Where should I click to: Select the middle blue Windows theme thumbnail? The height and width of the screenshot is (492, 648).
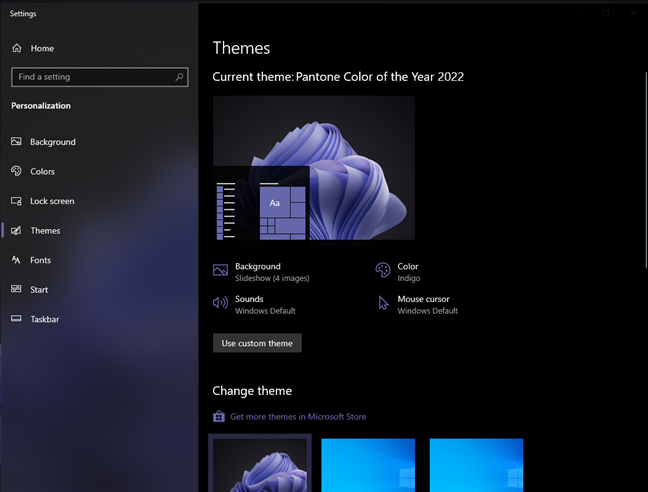[x=368, y=465]
